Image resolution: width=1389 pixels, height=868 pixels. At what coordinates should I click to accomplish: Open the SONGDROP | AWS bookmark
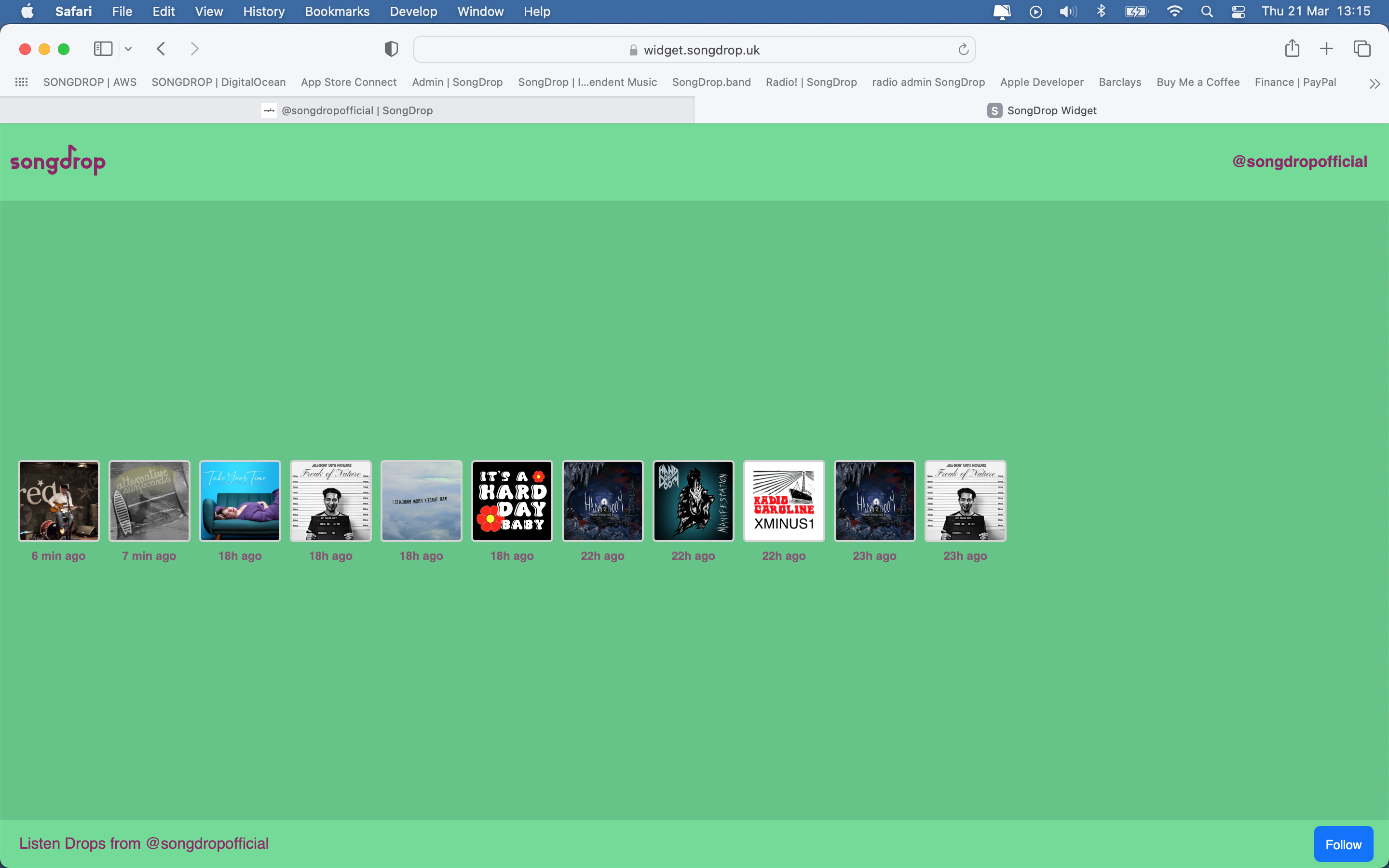point(90,82)
